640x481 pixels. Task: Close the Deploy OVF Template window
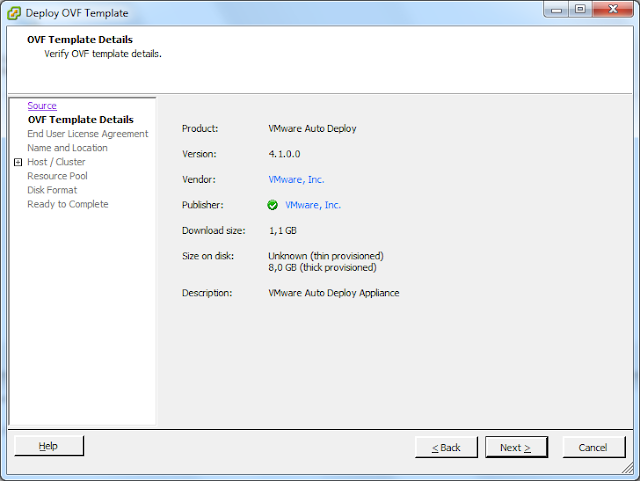(x=613, y=9)
